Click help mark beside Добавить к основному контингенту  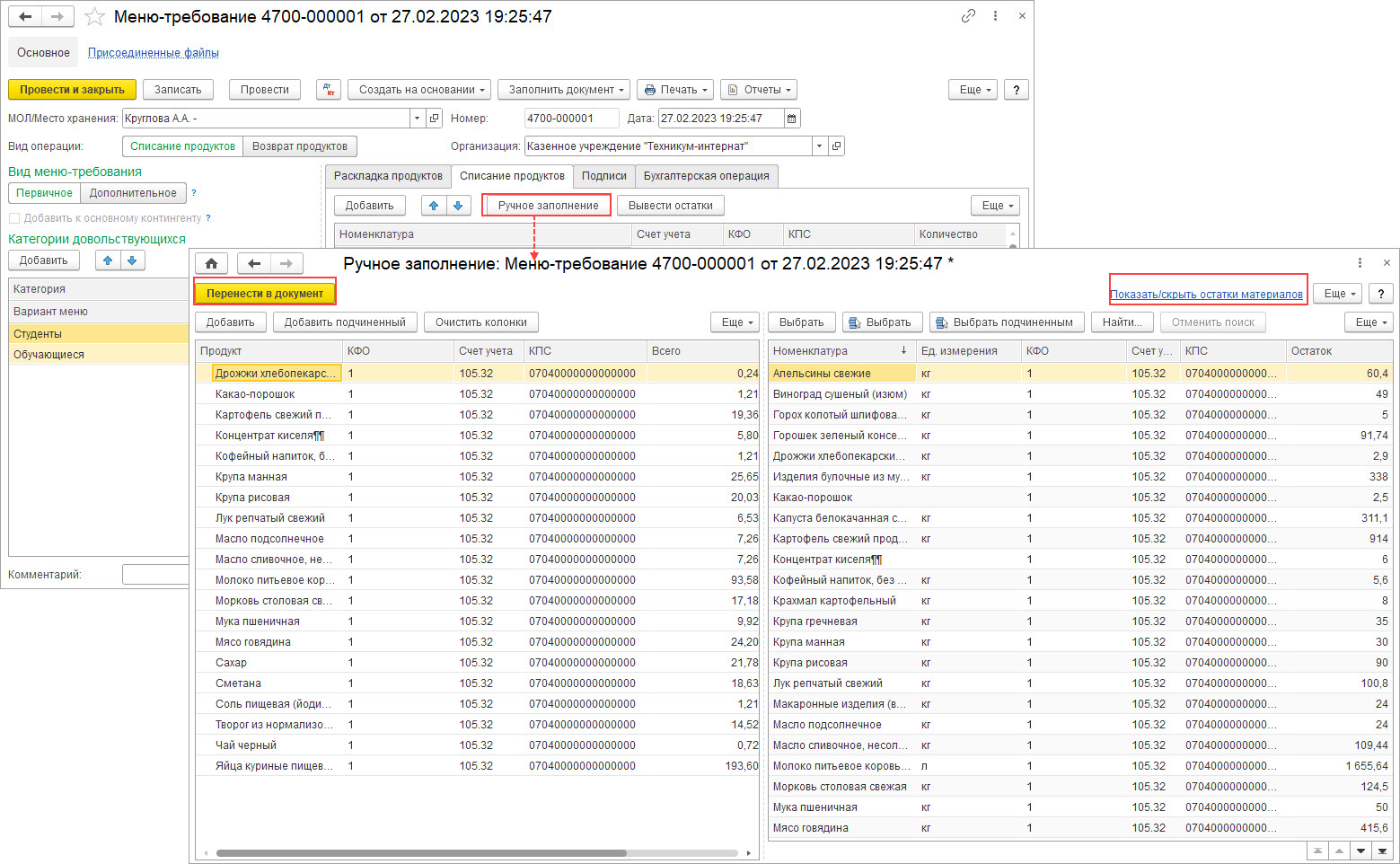(x=208, y=218)
